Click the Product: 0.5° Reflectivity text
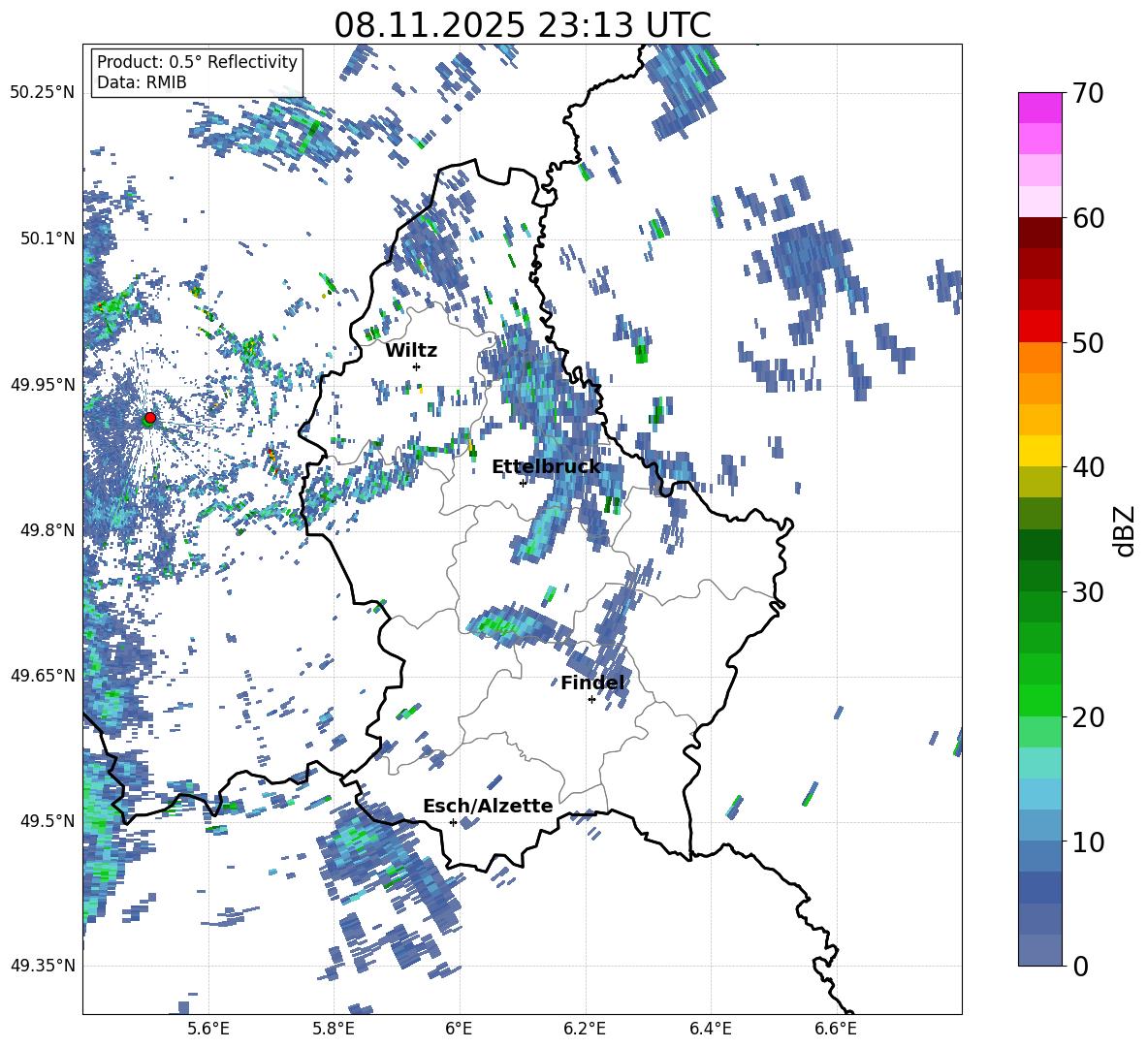The width and height of the screenshot is (1148, 1048). (197, 62)
